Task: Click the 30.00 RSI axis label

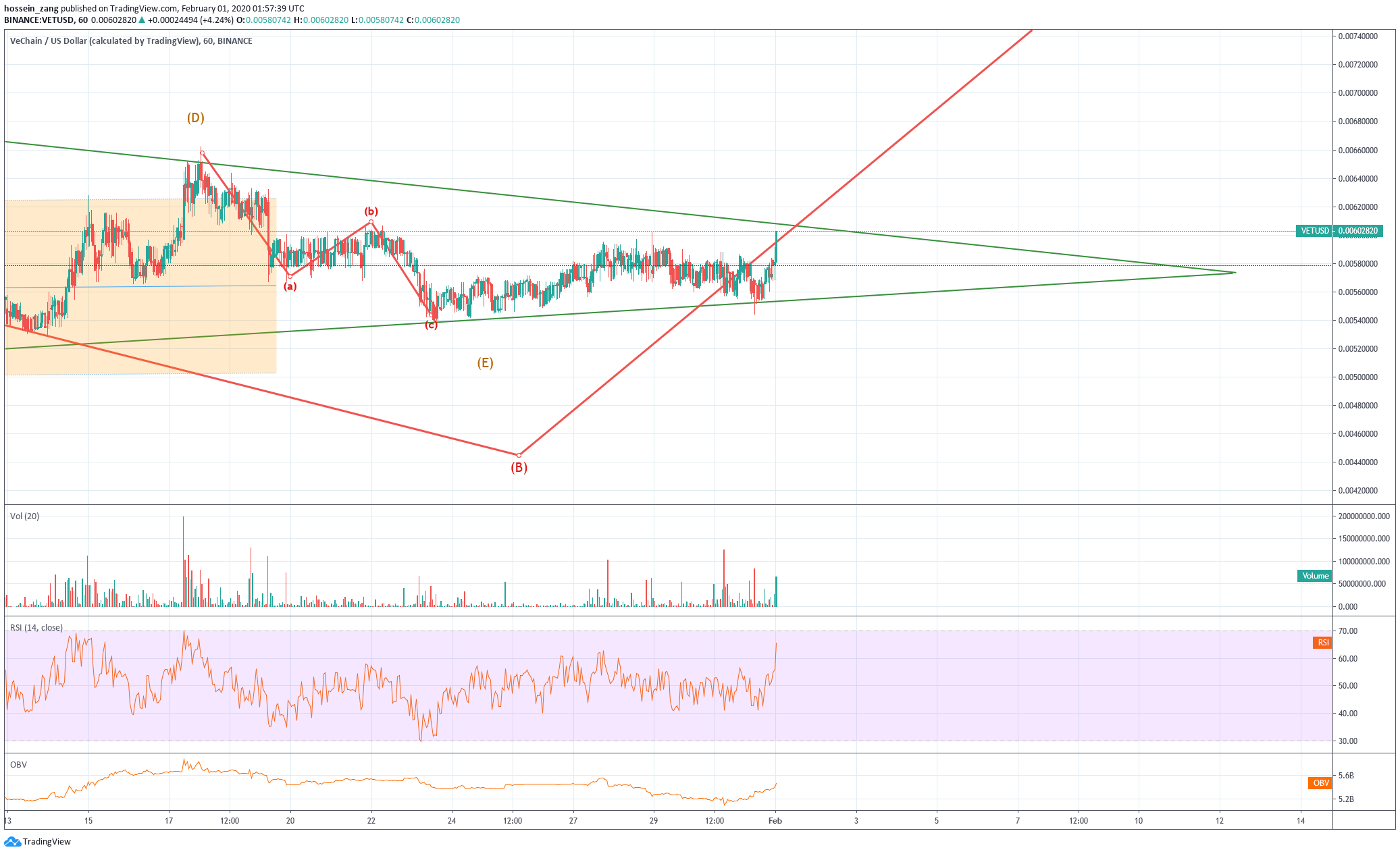Action: pos(1348,741)
